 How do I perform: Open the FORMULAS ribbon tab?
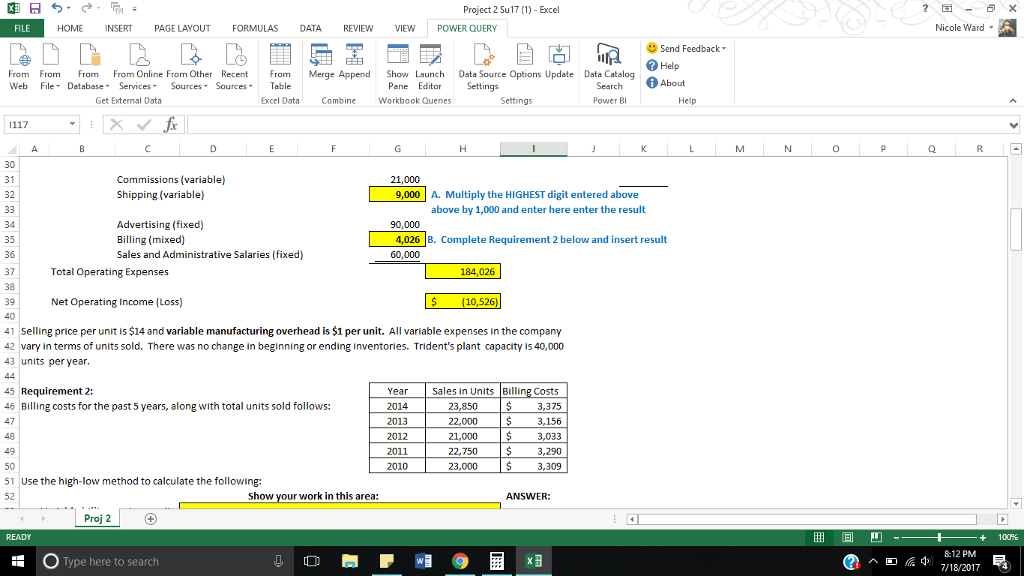[257, 28]
